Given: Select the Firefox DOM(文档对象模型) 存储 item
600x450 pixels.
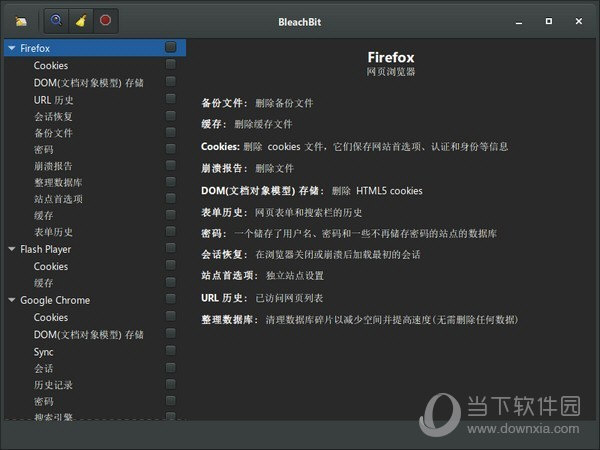Looking at the screenshot, I should click(88, 83).
